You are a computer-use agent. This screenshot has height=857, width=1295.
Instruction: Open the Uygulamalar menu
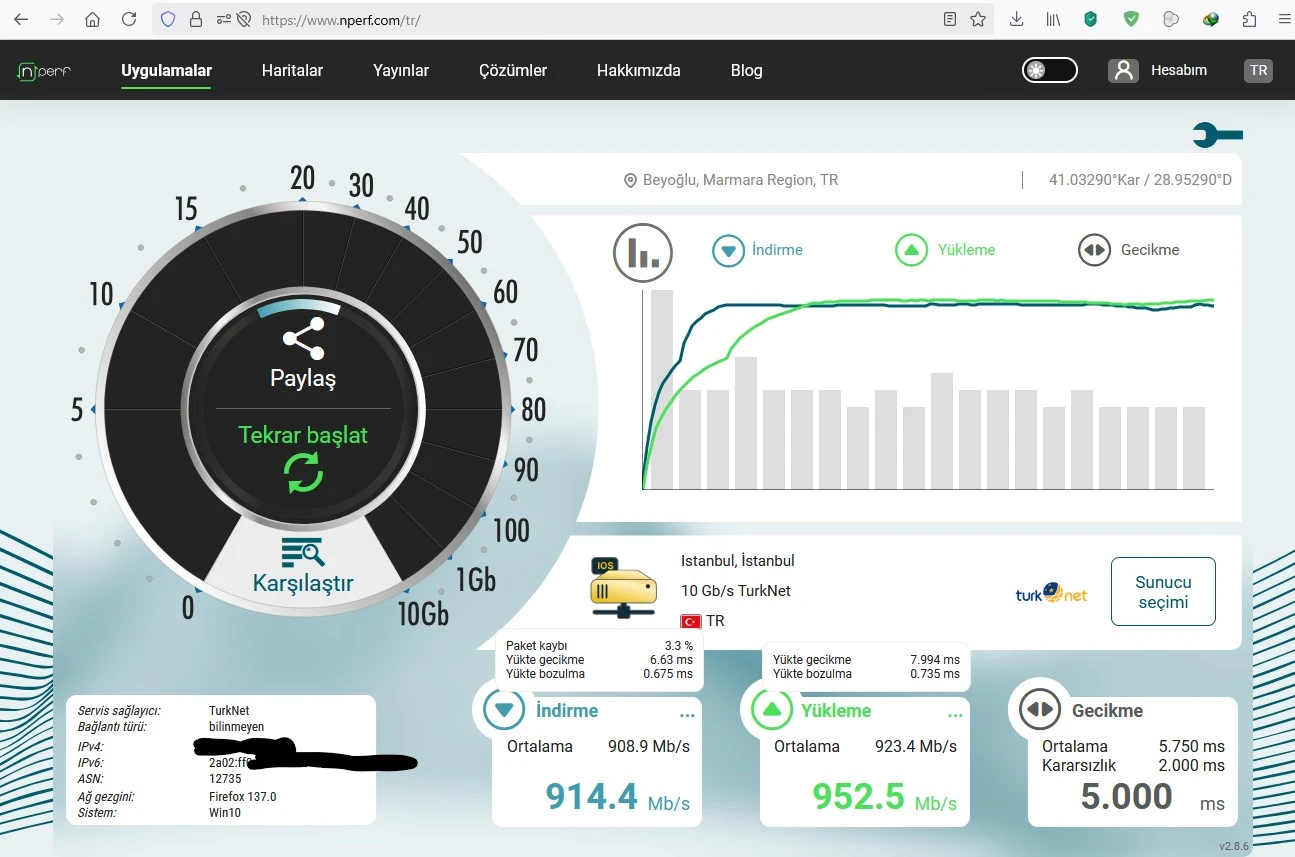coord(166,70)
